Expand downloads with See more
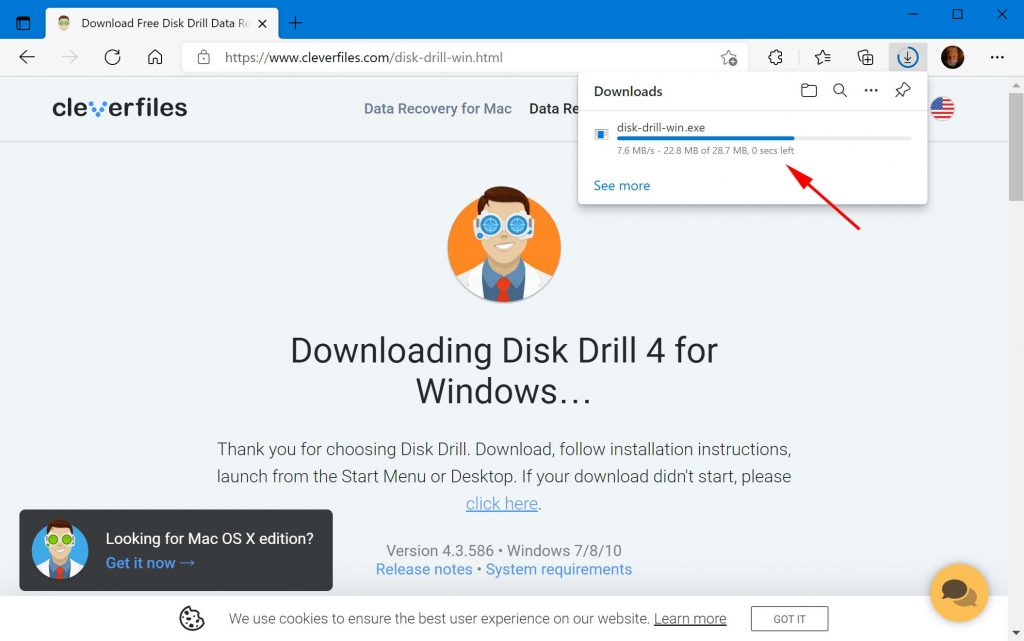This screenshot has height=641, width=1024. click(621, 185)
